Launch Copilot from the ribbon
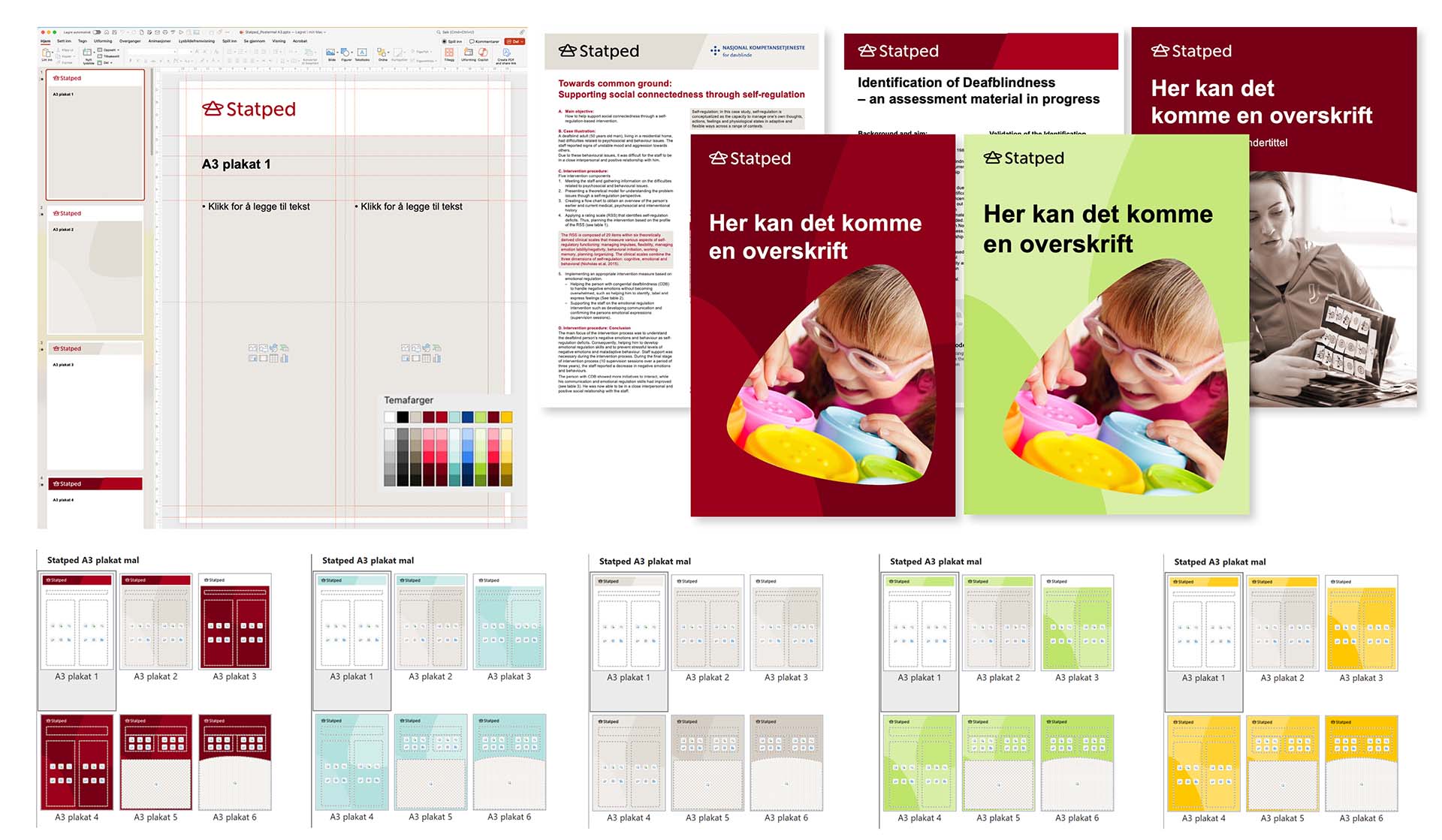Viewport: 1442px width, 840px height. [x=483, y=53]
